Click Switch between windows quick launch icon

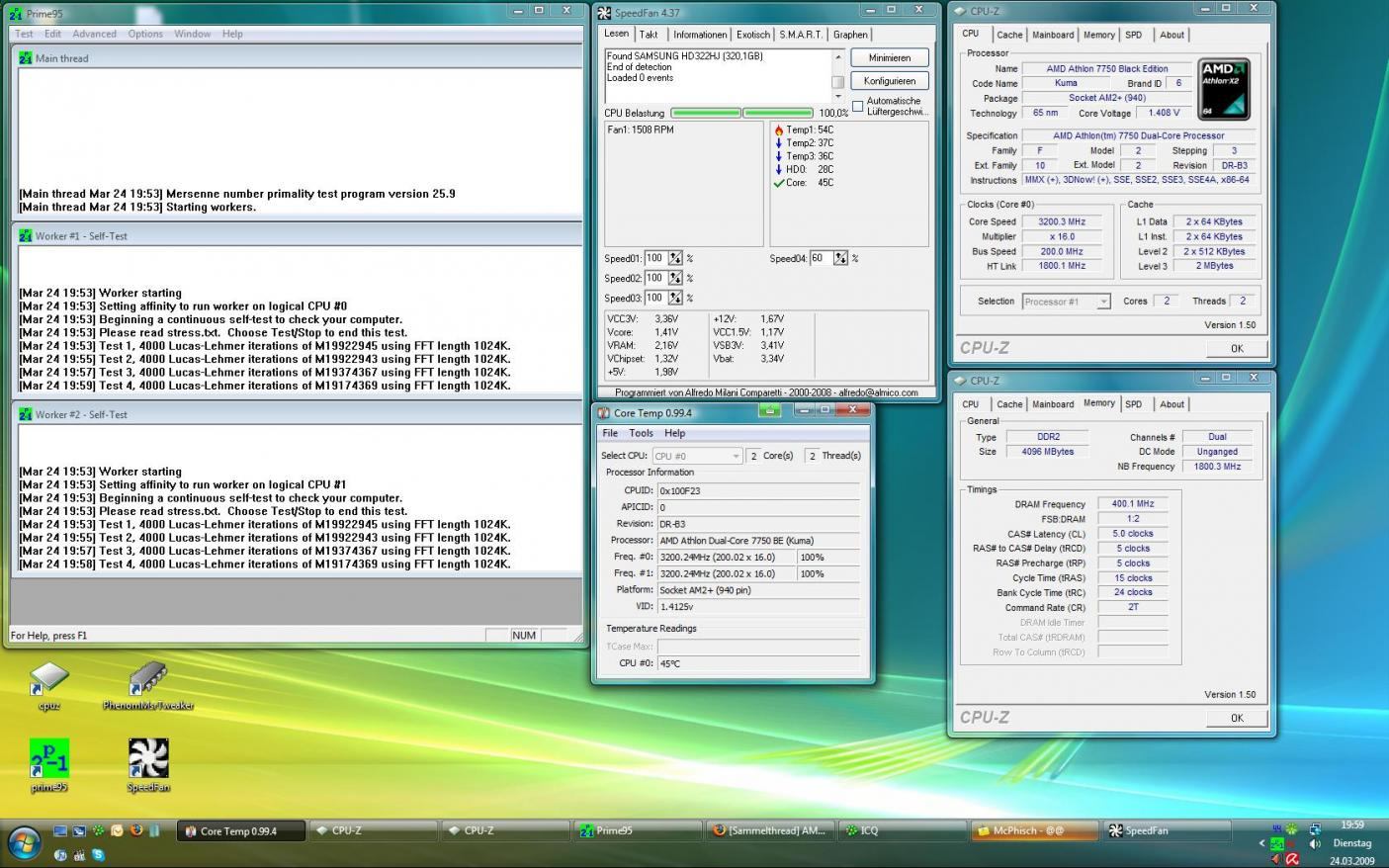(x=79, y=831)
